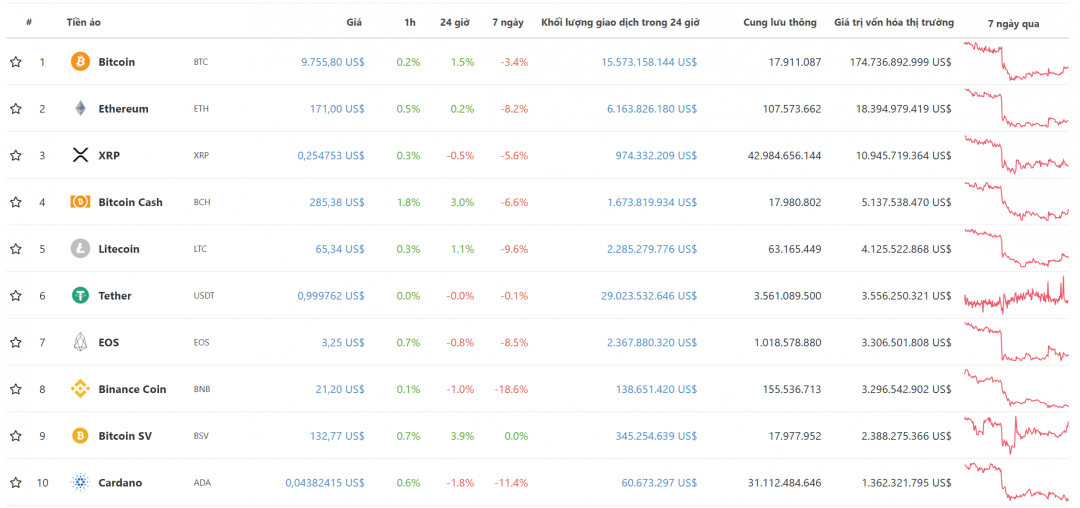
Task: Toggle the watchlist star for XRP
Action: [x=16, y=156]
